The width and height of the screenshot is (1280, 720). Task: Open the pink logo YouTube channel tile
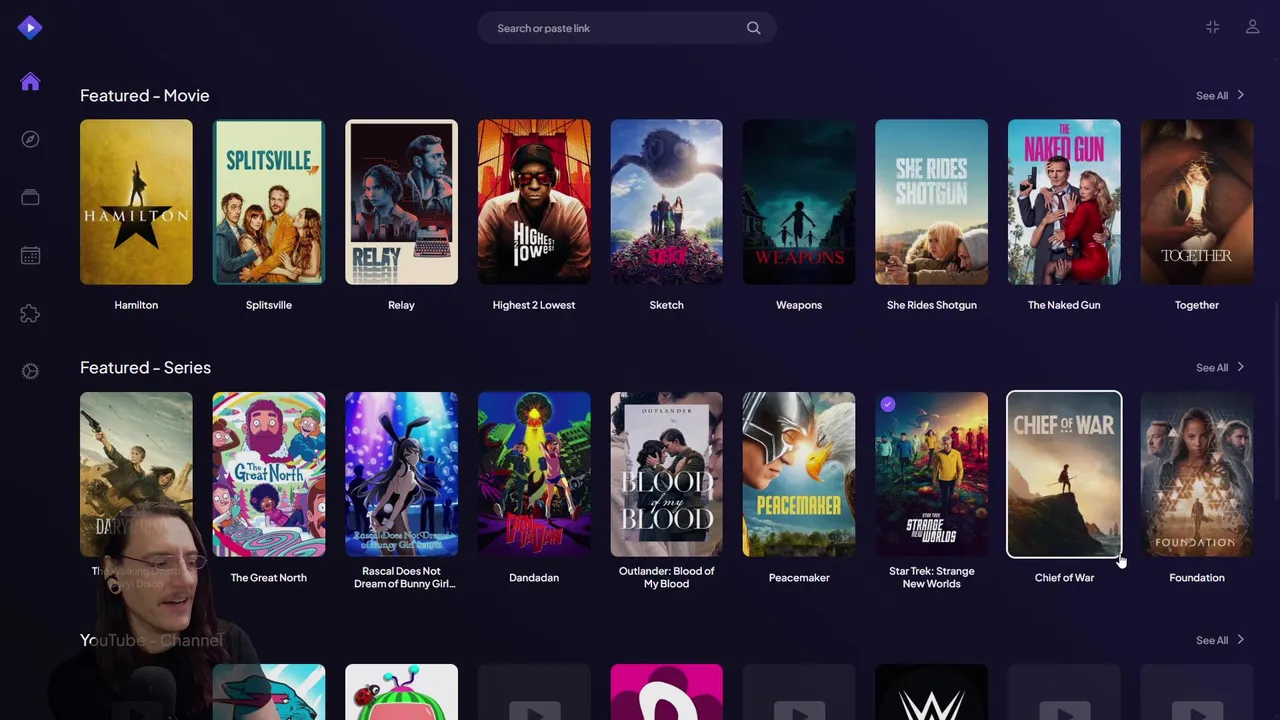coord(666,692)
